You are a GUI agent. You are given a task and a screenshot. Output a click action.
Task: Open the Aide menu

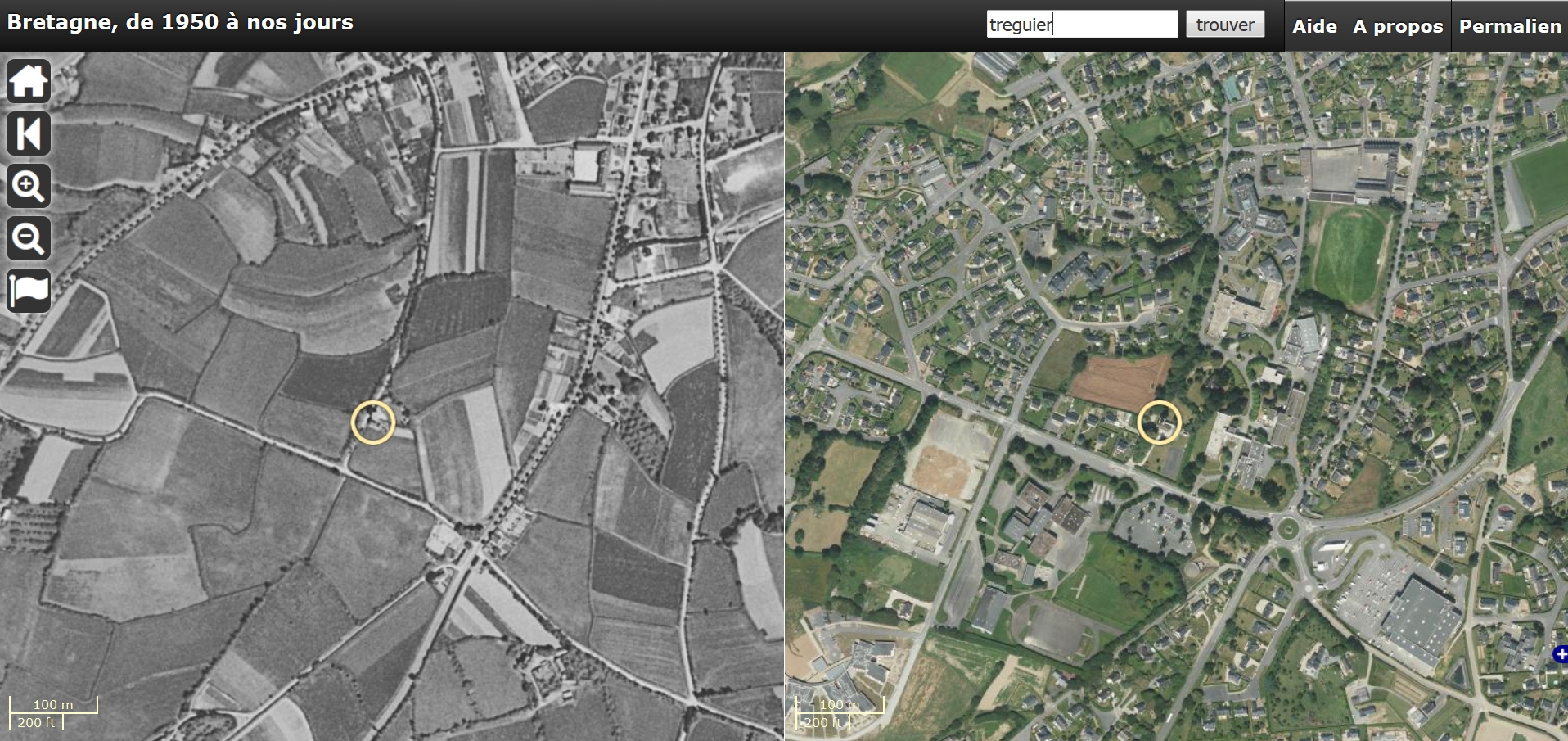(x=1314, y=26)
